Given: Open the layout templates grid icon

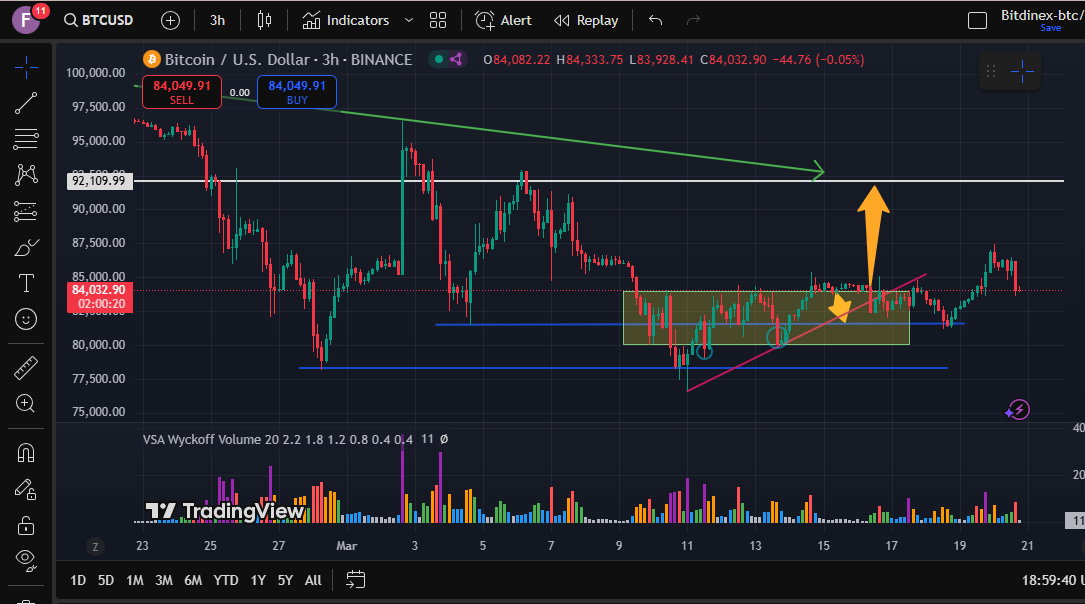Looking at the screenshot, I should pyautogui.click(x=438, y=21).
